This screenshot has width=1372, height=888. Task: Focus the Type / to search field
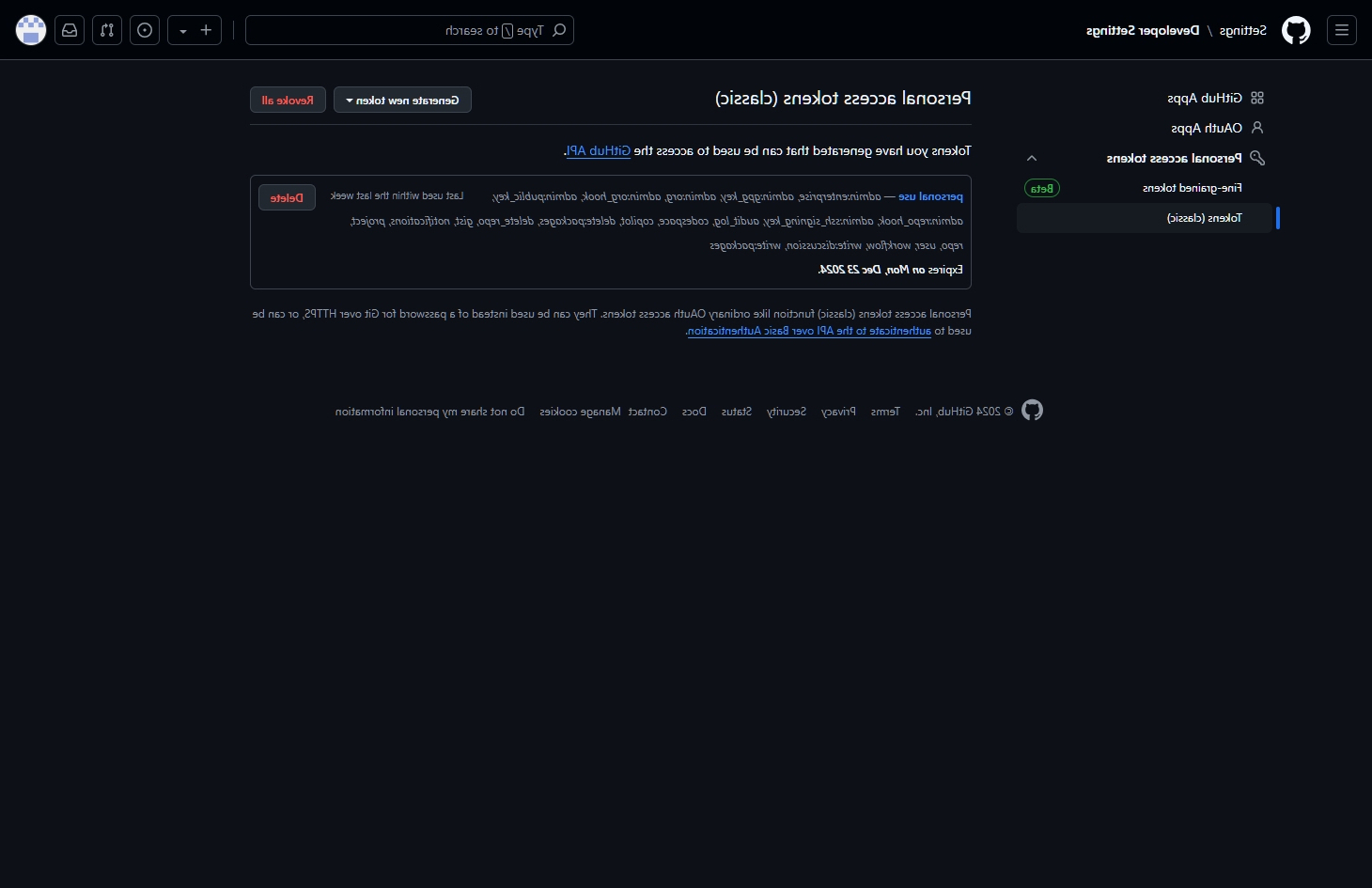point(410,30)
